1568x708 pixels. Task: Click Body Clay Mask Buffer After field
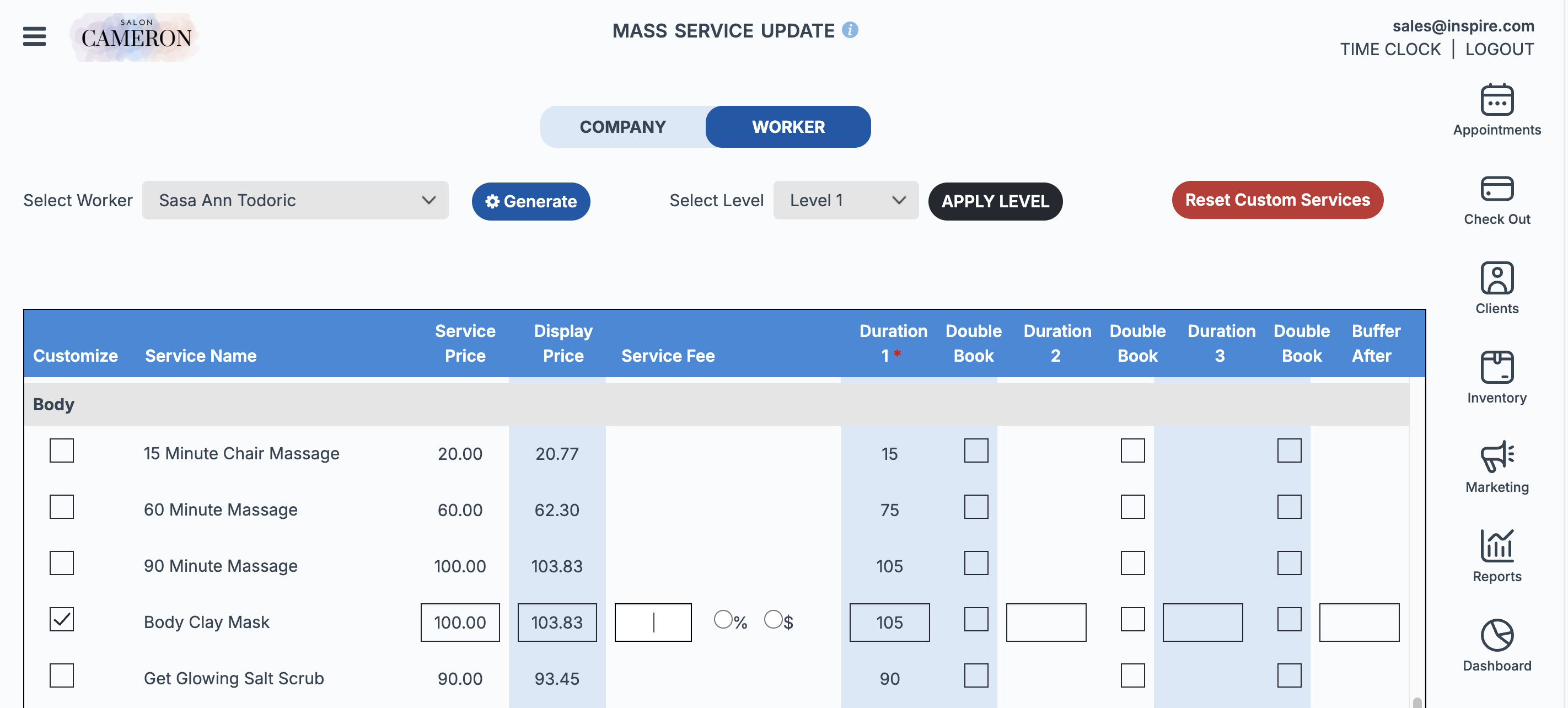coord(1358,623)
